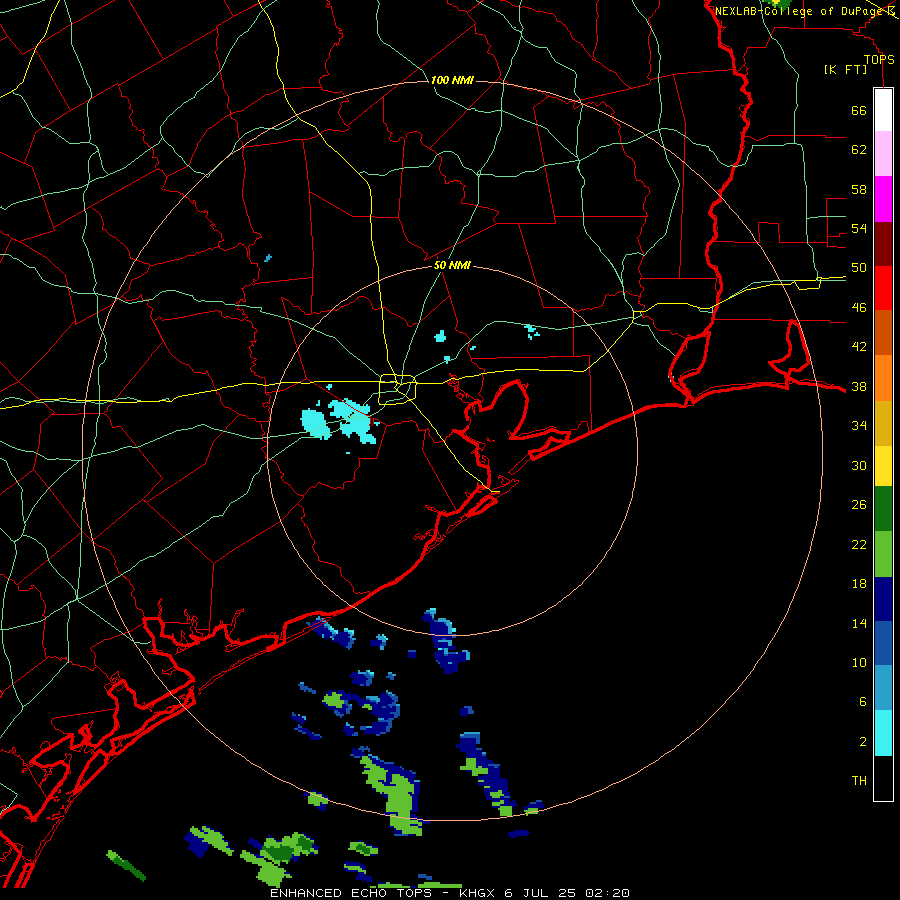Click the '66' legend value label
This screenshot has height=900, width=900.
click(x=859, y=111)
